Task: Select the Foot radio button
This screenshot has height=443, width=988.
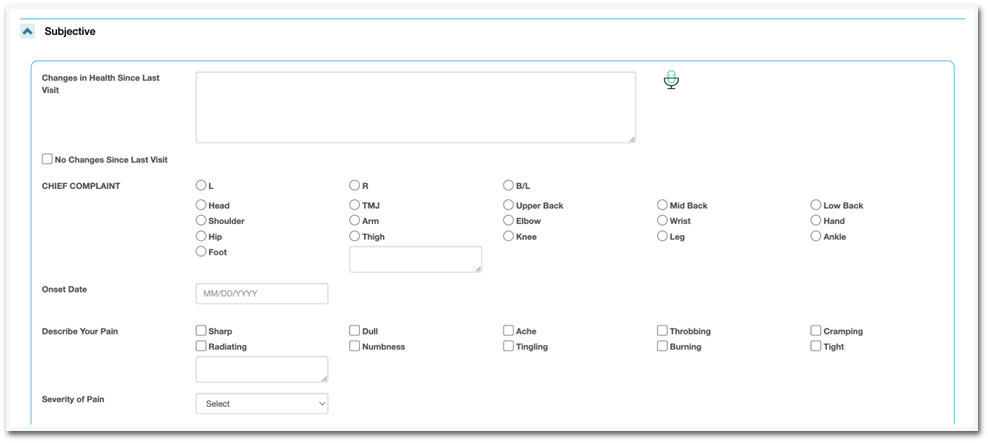Action: point(201,252)
